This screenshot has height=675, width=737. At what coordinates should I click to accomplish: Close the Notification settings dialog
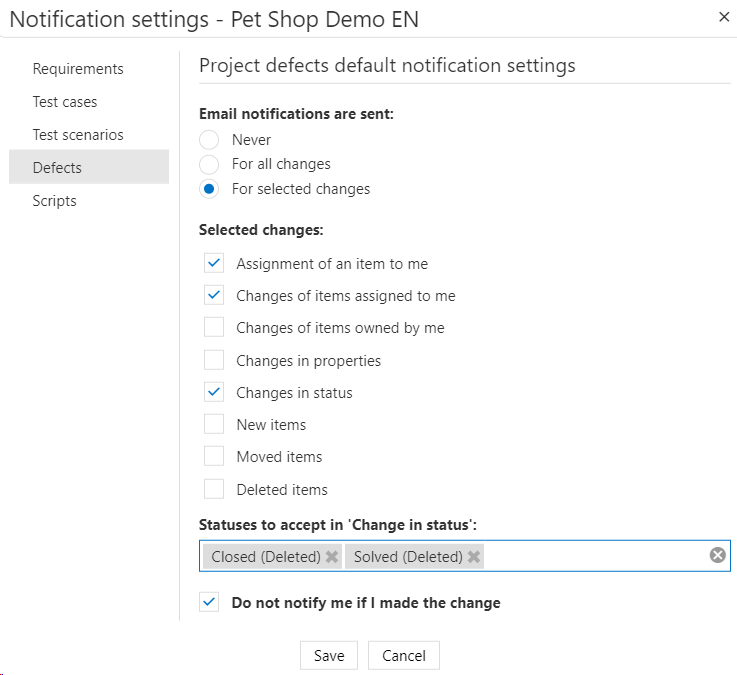point(724,16)
